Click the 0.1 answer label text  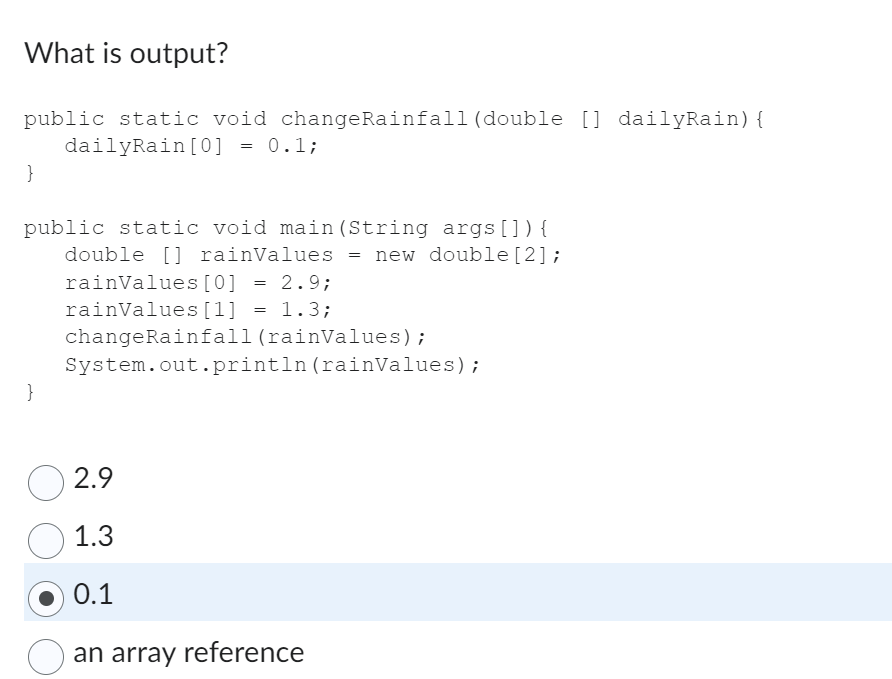coord(91,595)
